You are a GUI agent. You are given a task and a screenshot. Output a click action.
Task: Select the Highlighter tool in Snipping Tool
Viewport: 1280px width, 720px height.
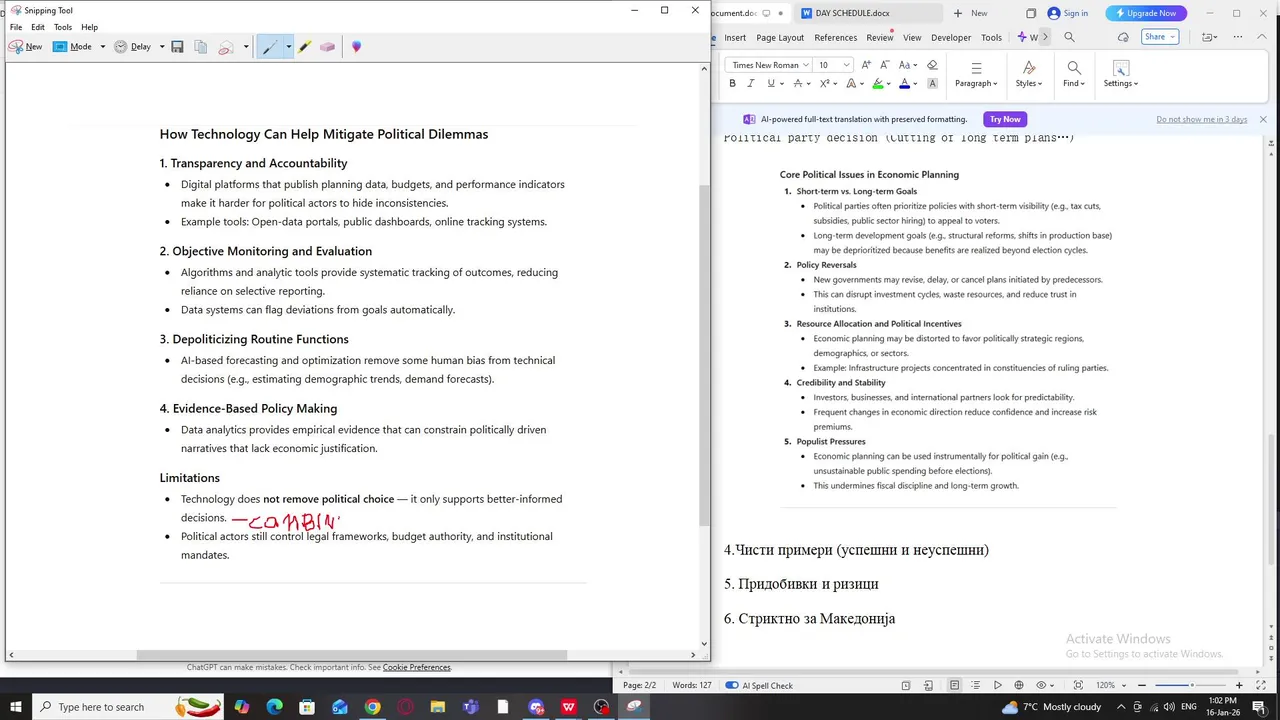pyautogui.click(x=305, y=46)
